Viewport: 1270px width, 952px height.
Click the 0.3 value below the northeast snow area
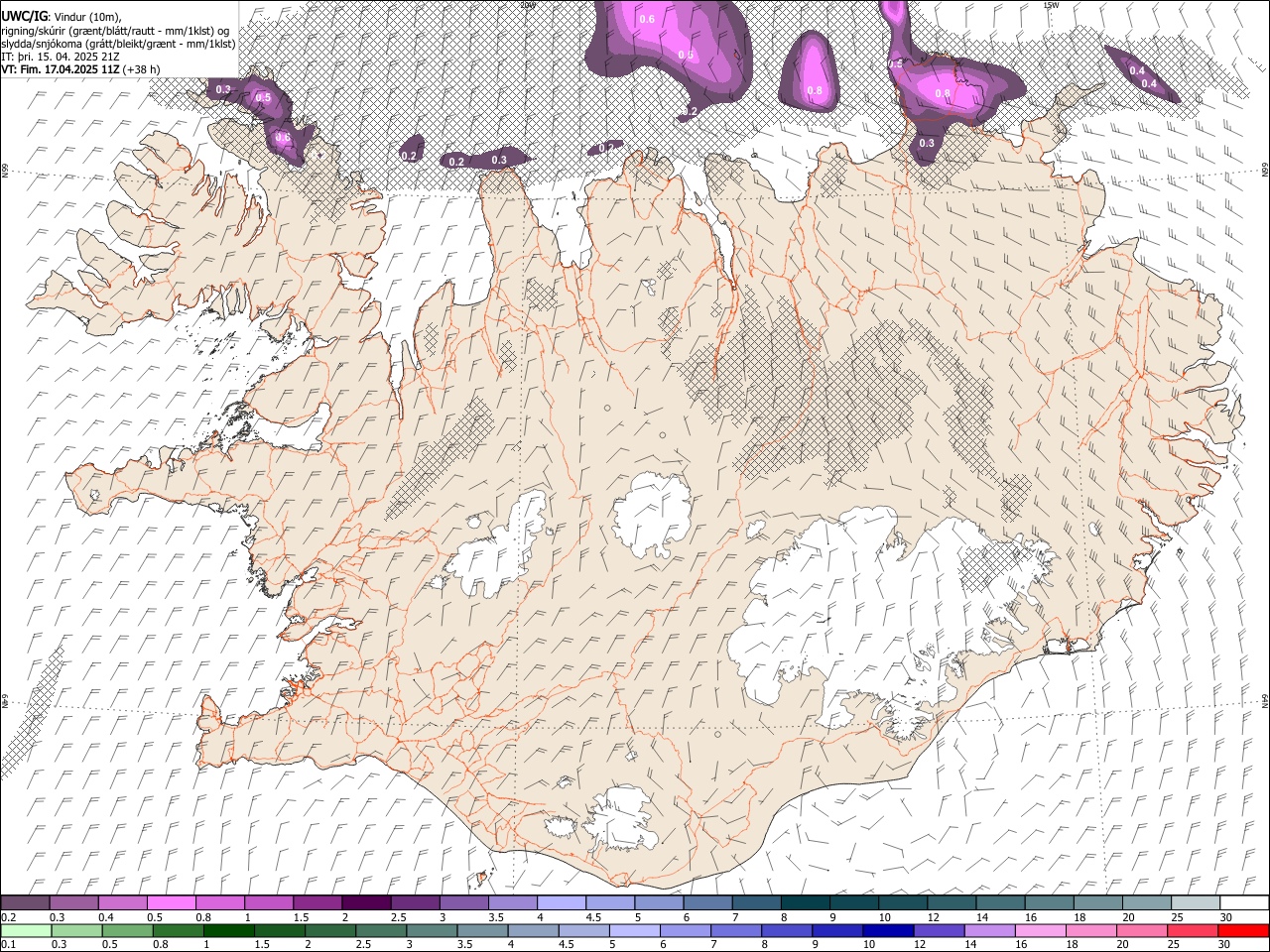point(927,144)
